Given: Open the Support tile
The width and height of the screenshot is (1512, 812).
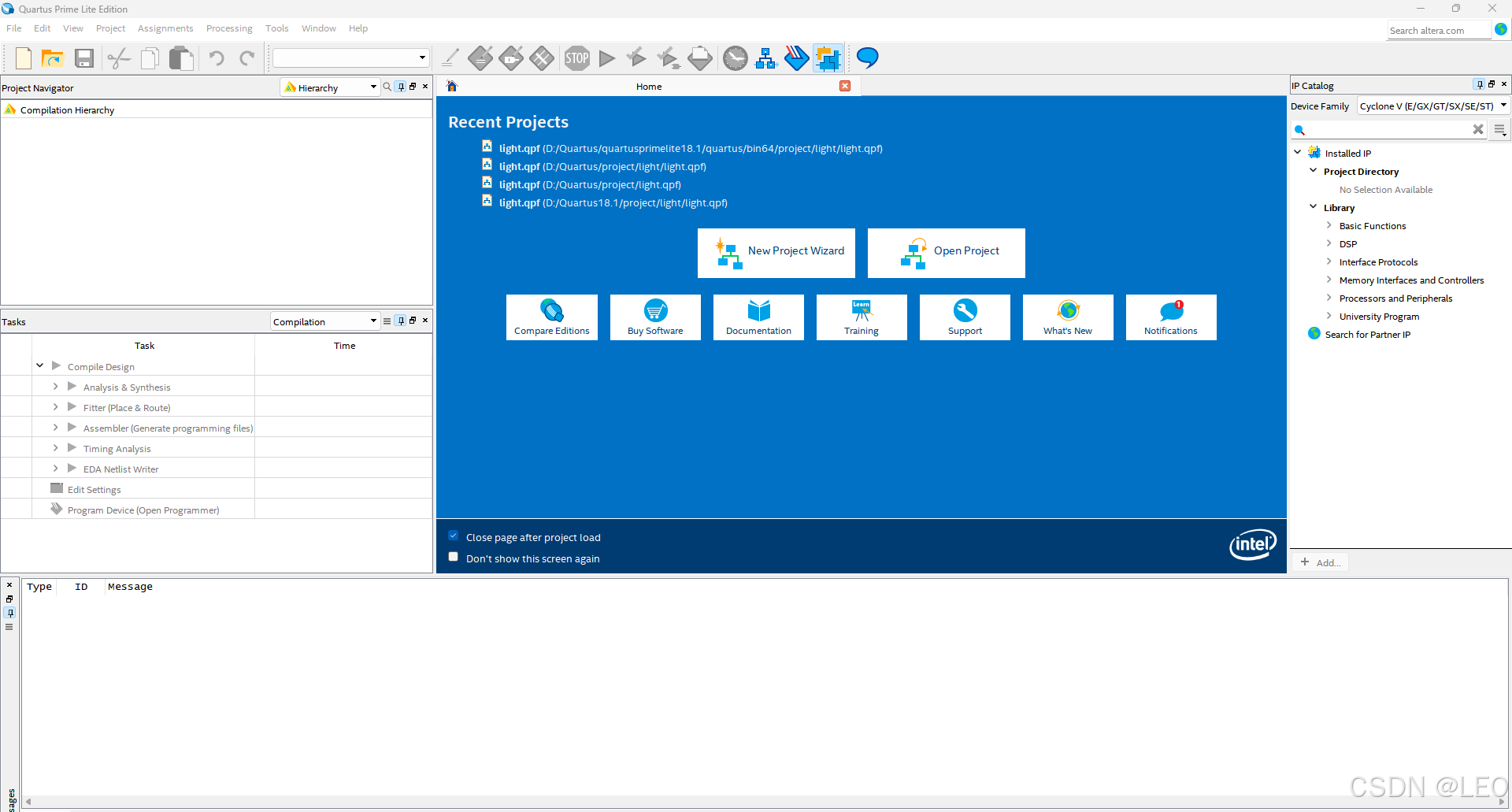Looking at the screenshot, I should coord(965,317).
